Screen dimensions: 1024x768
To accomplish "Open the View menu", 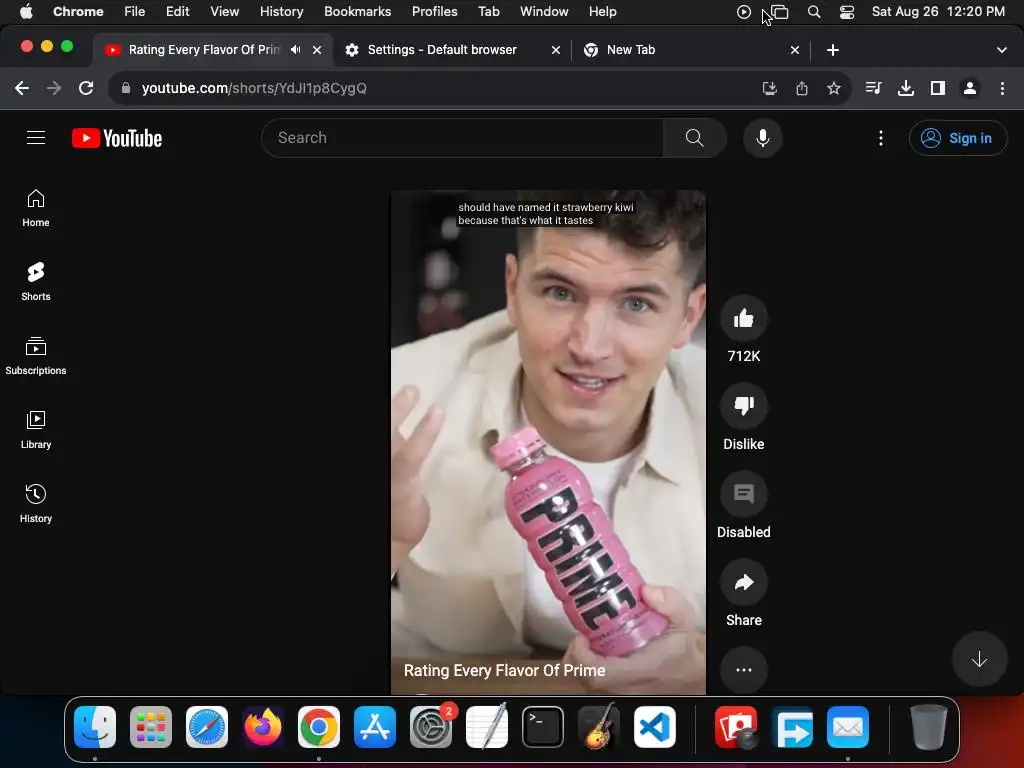I will coord(225,12).
